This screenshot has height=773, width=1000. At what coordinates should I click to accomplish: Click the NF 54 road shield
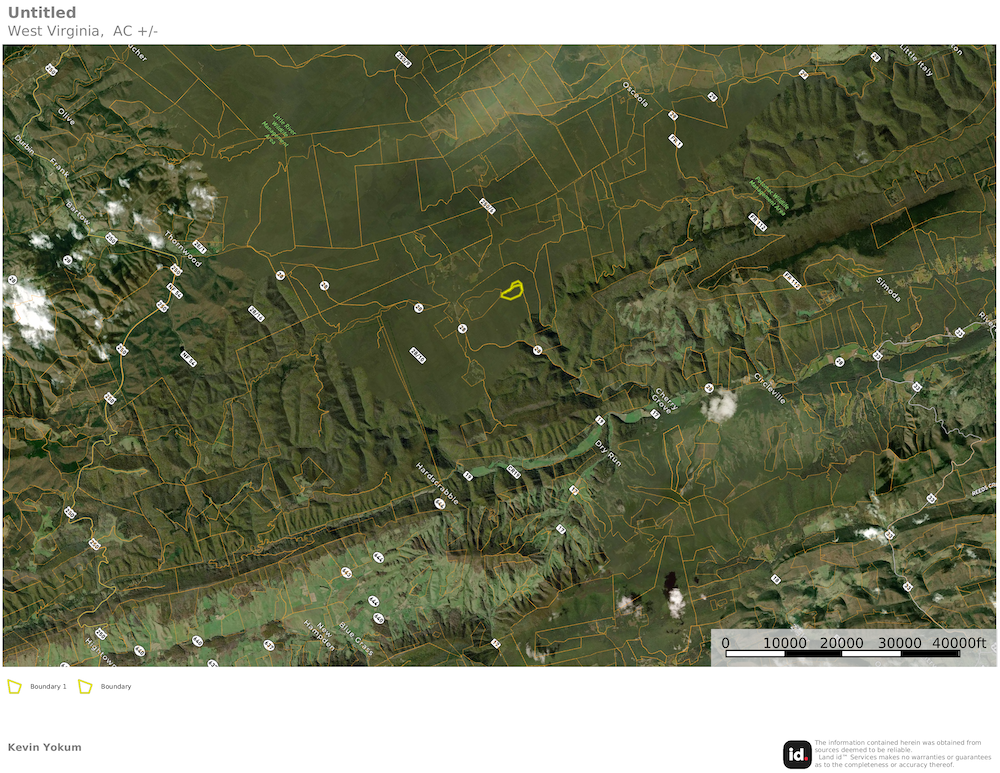click(x=175, y=292)
